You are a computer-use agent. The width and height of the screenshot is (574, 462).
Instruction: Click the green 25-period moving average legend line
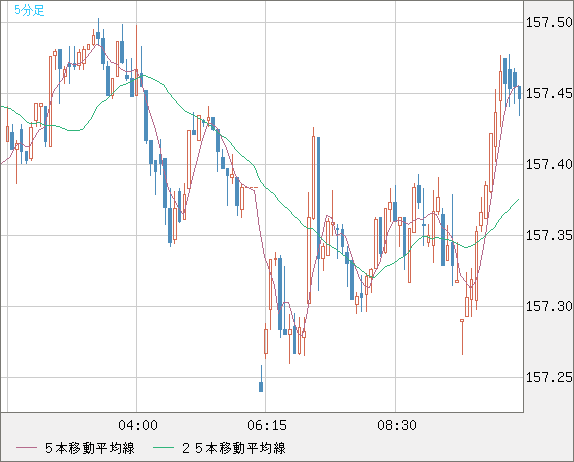click(x=163, y=448)
